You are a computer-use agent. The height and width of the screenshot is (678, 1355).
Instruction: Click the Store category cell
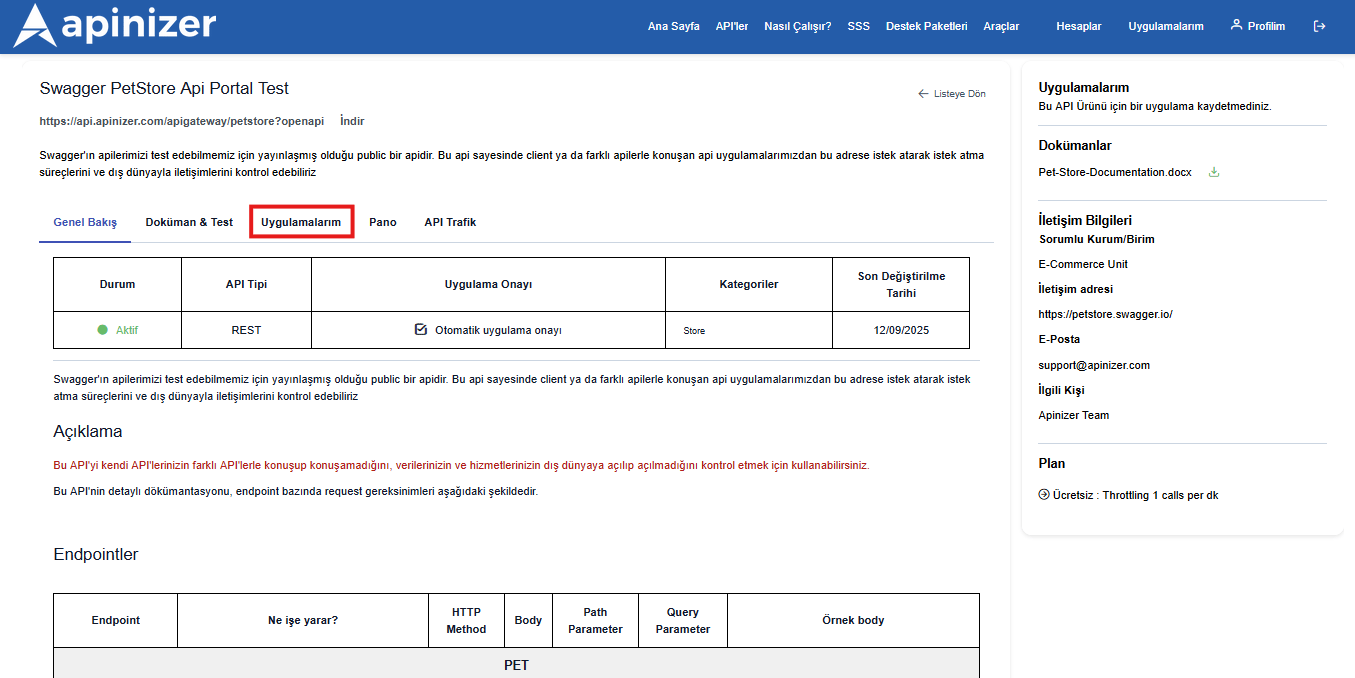[x=749, y=330]
